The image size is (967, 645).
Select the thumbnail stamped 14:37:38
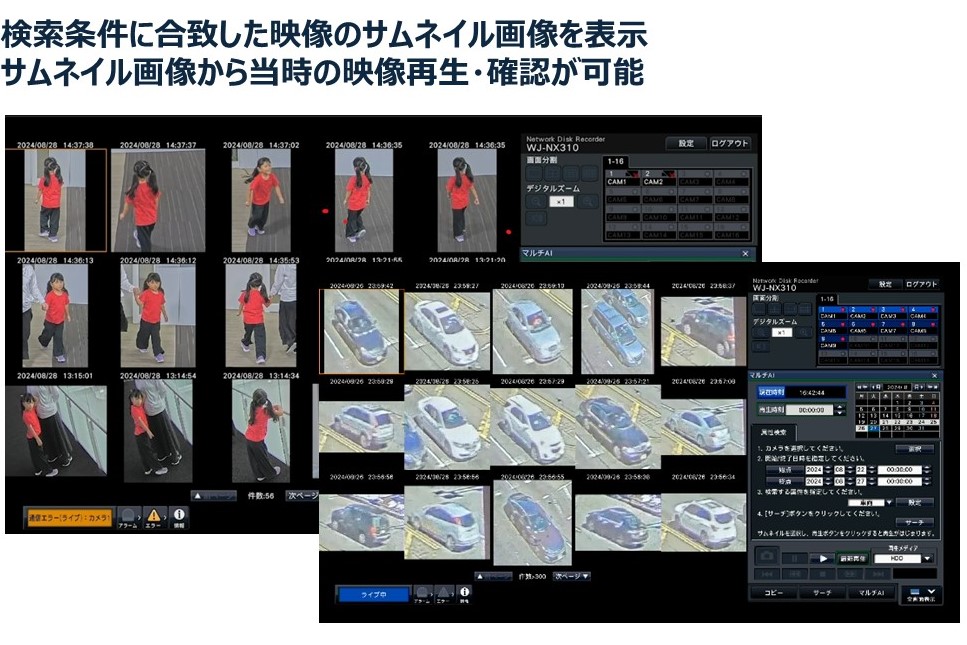click(56, 200)
